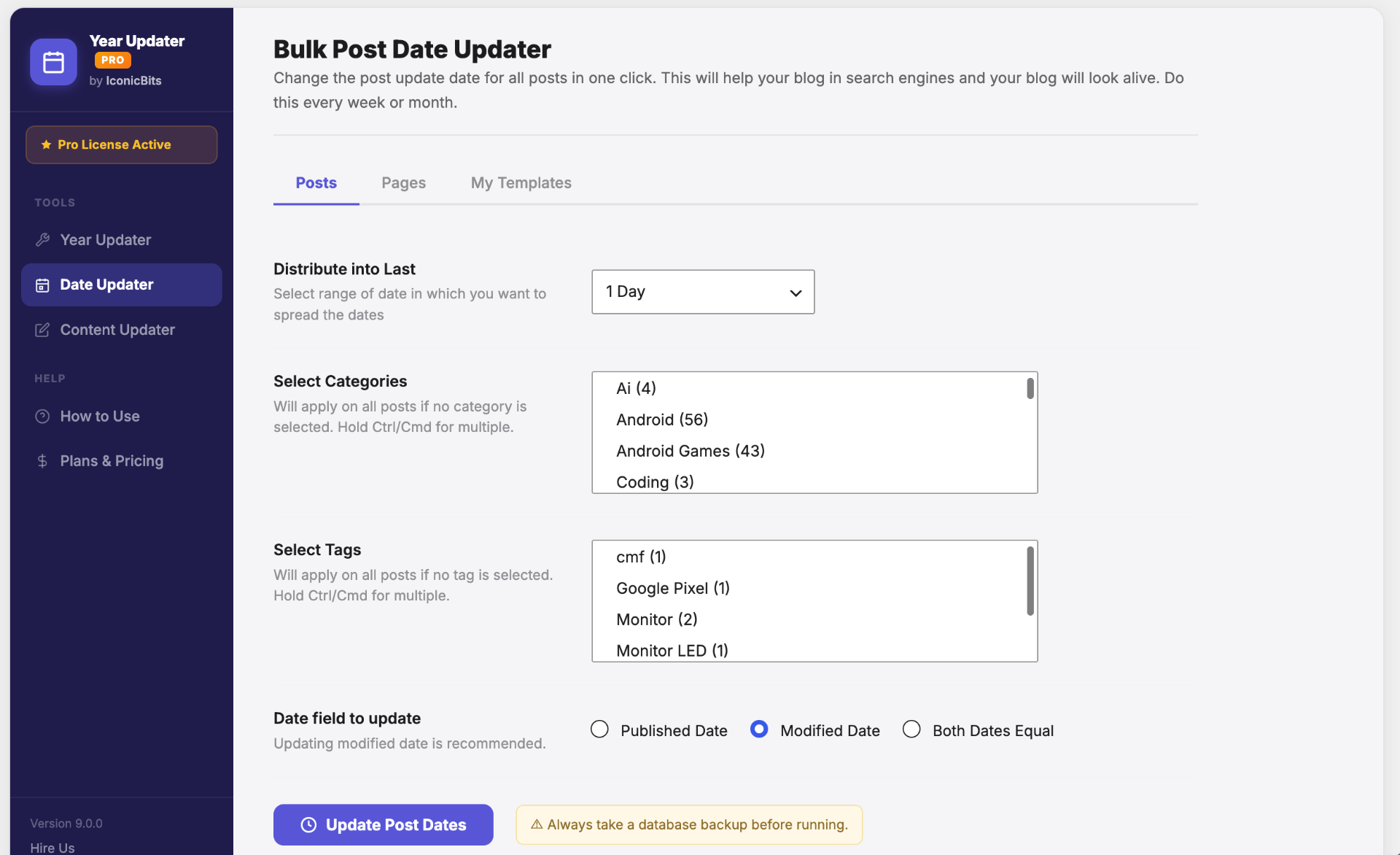Click the Update Post Dates button
The image size is (1400, 855).
pos(383,825)
